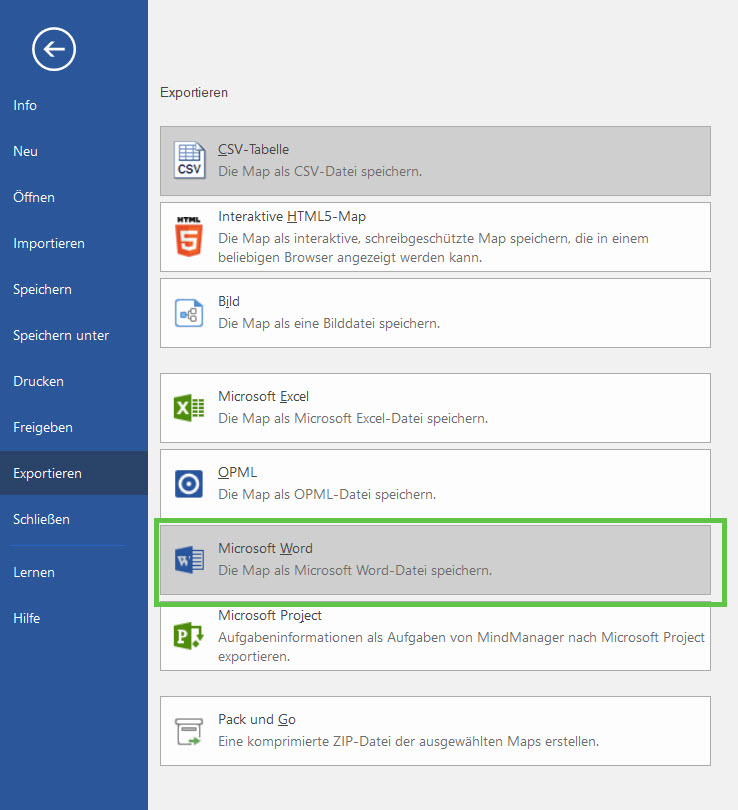This screenshot has width=738, height=810.
Task: Click the CSV-Tabelle spreadsheet icon
Action: [x=189, y=160]
